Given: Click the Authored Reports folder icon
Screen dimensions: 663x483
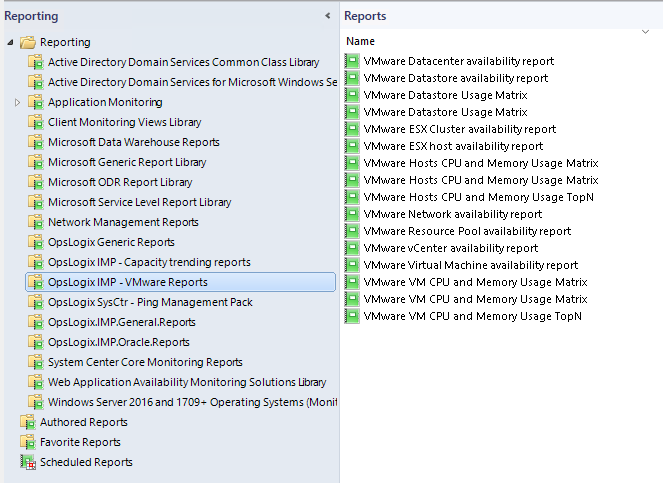Looking at the screenshot, I should click(x=28, y=422).
